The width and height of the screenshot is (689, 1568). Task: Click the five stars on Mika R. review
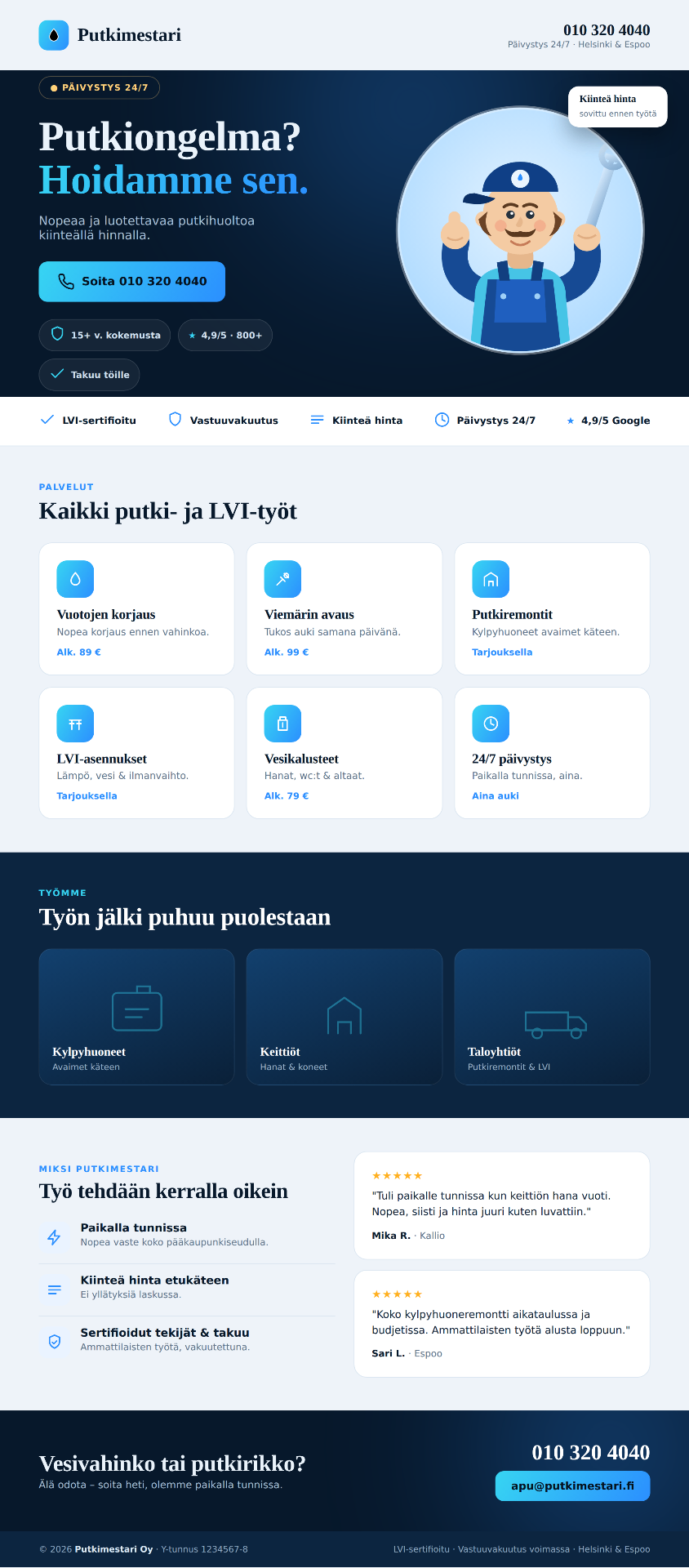(398, 1176)
